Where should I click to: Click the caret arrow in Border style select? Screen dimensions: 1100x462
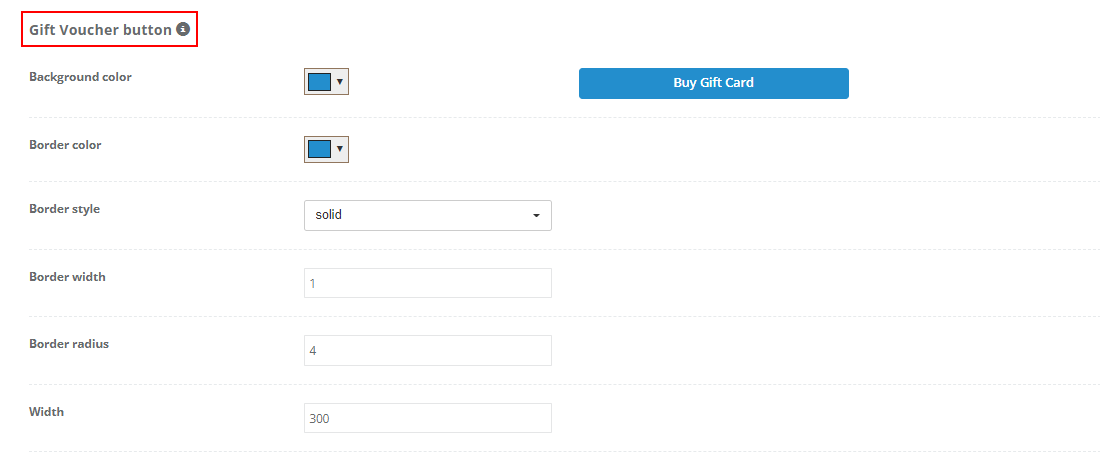point(537,216)
